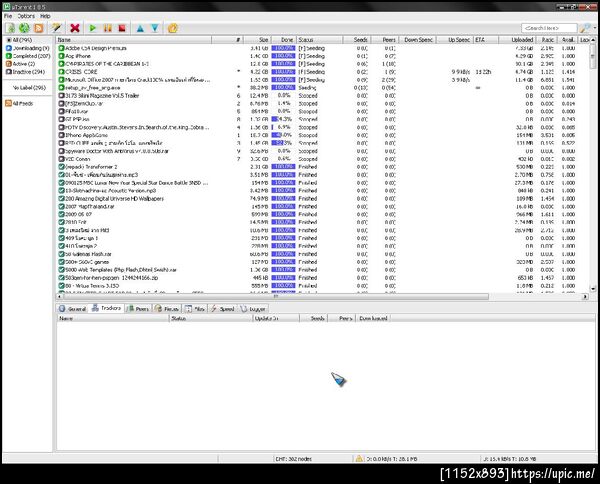600x484 pixels.
Task: Select Downloading category in sidebar
Action: (28, 48)
